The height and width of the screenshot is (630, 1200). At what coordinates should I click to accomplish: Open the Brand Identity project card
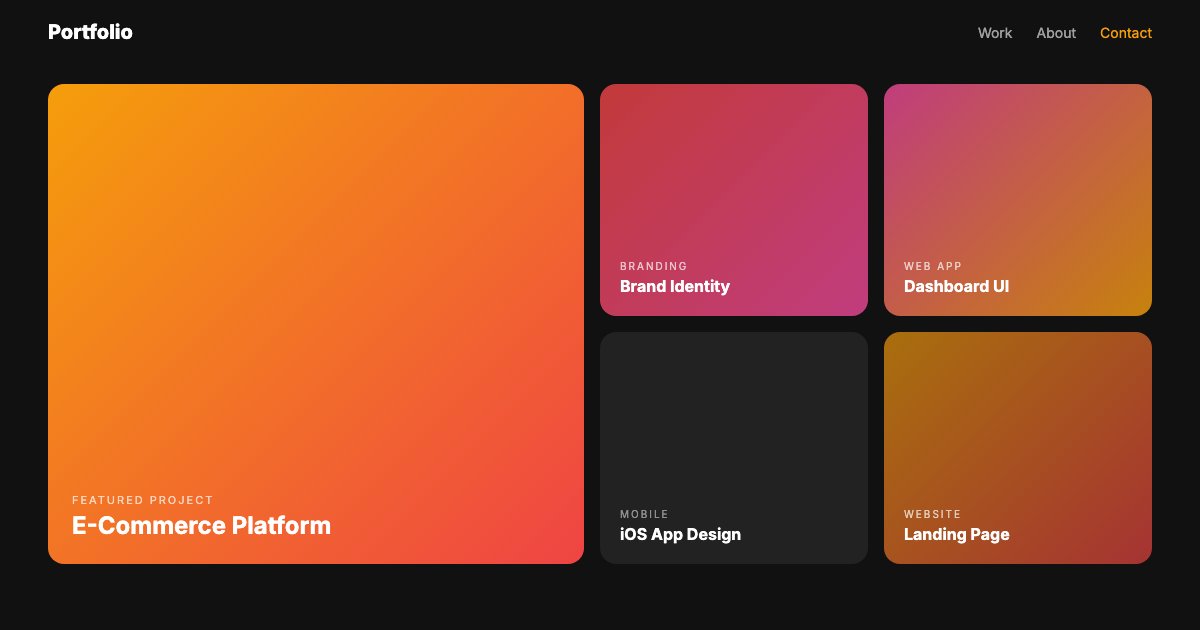point(734,180)
